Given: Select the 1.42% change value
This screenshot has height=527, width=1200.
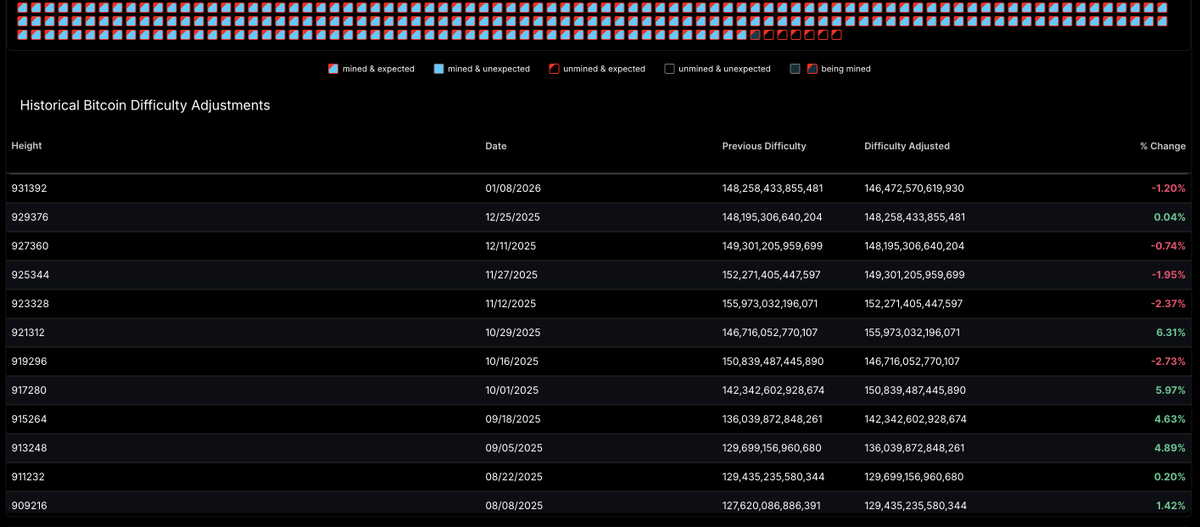Looking at the screenshot, I should (1171, 506).
